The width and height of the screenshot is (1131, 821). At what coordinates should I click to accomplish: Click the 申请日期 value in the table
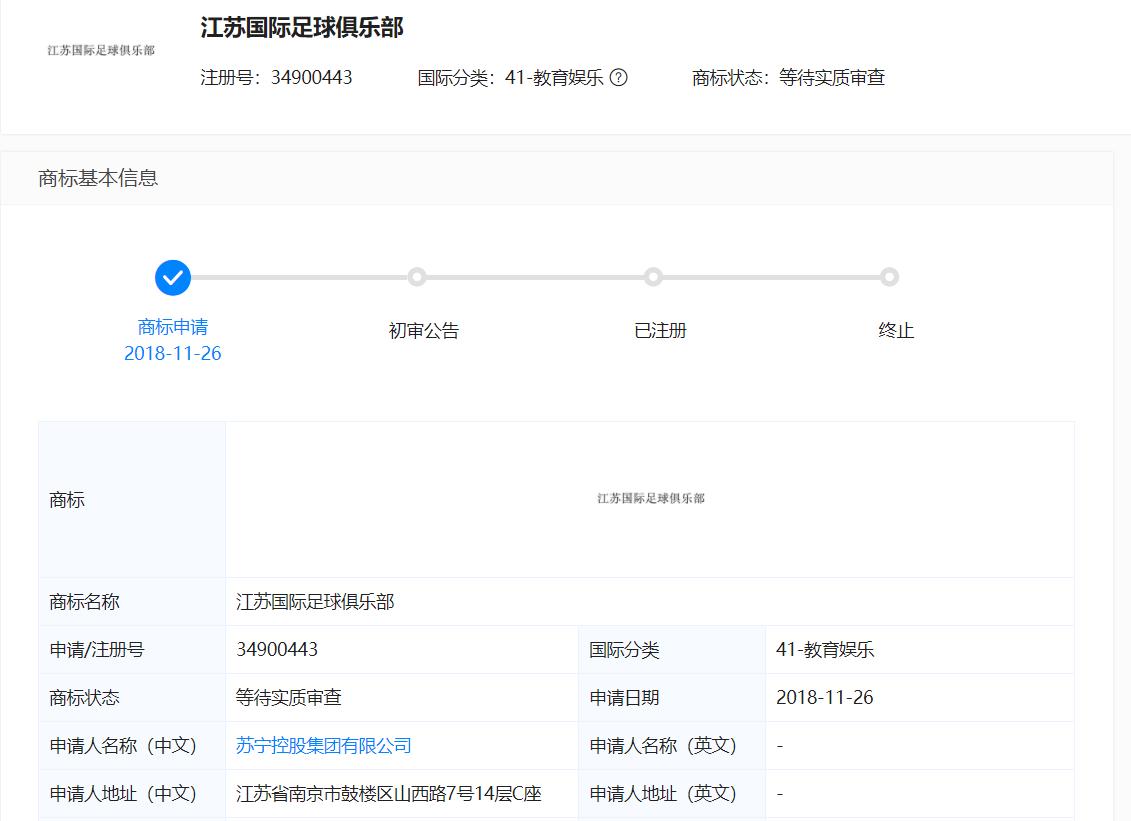click(824, 698)
